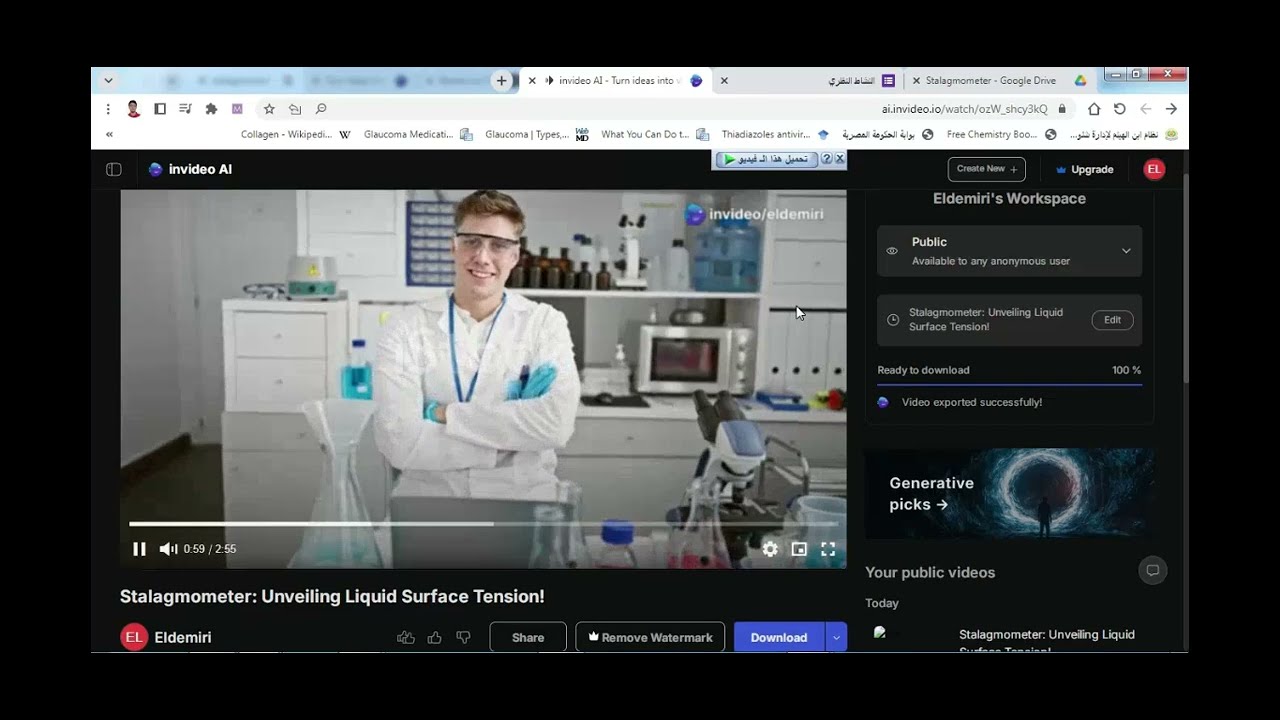The height and width of the screenshot is (720, 1280).
Task: Bookmark this page with the star
Action: (x=269, y=109)
